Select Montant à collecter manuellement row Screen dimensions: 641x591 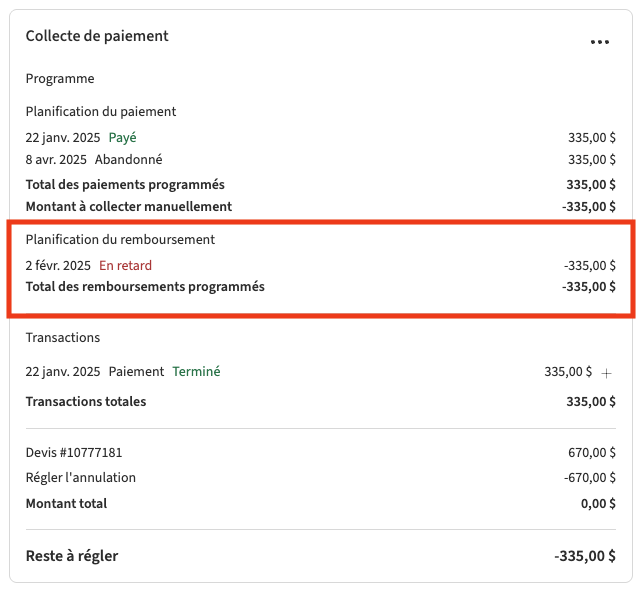128,206
